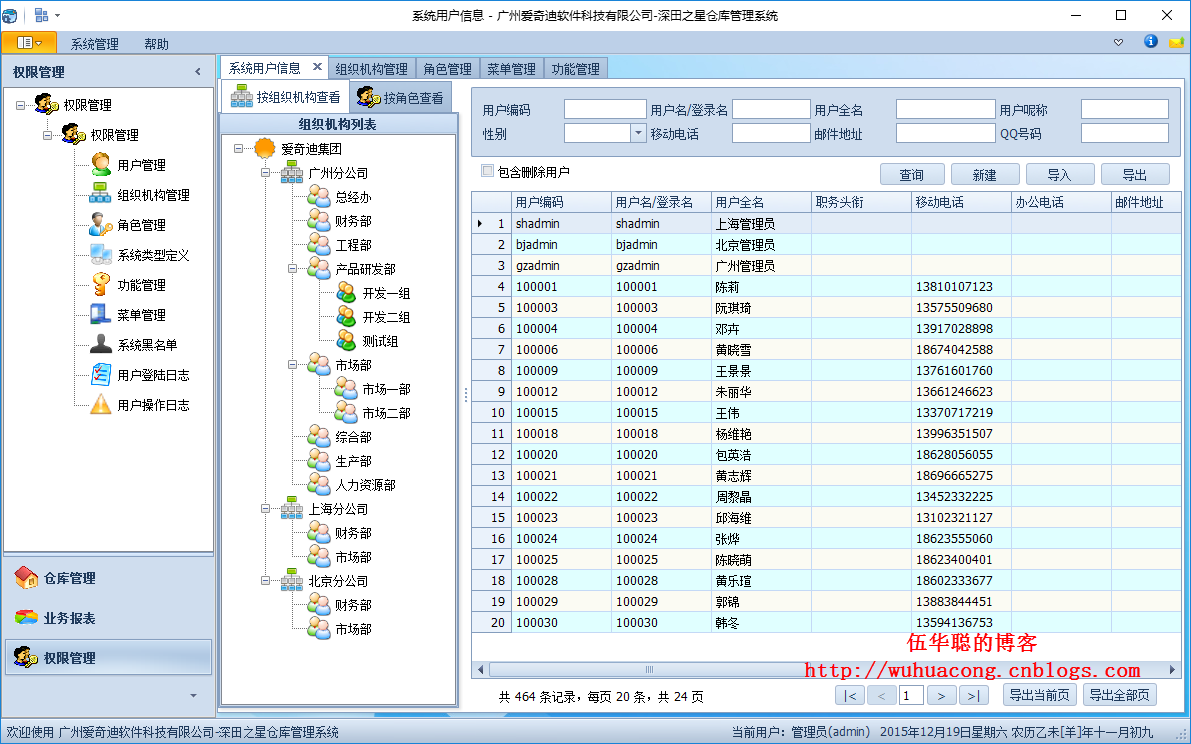Click the 开发一组 team icon

(x=346, y=292)
